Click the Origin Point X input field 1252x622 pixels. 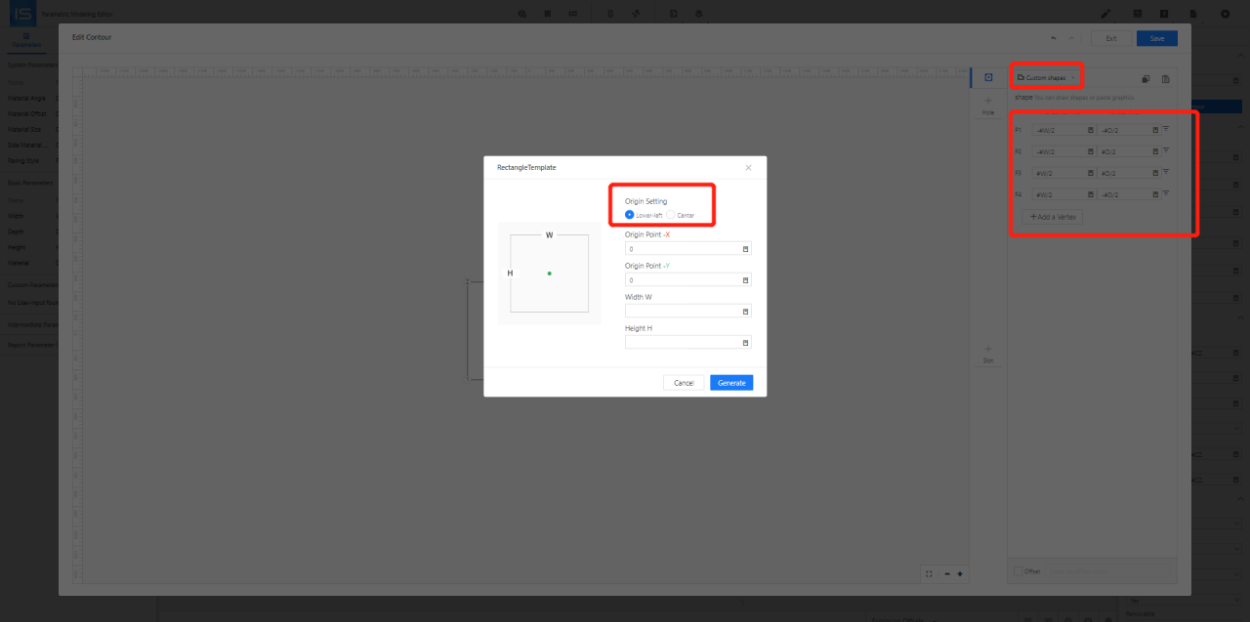pos(688,248)
